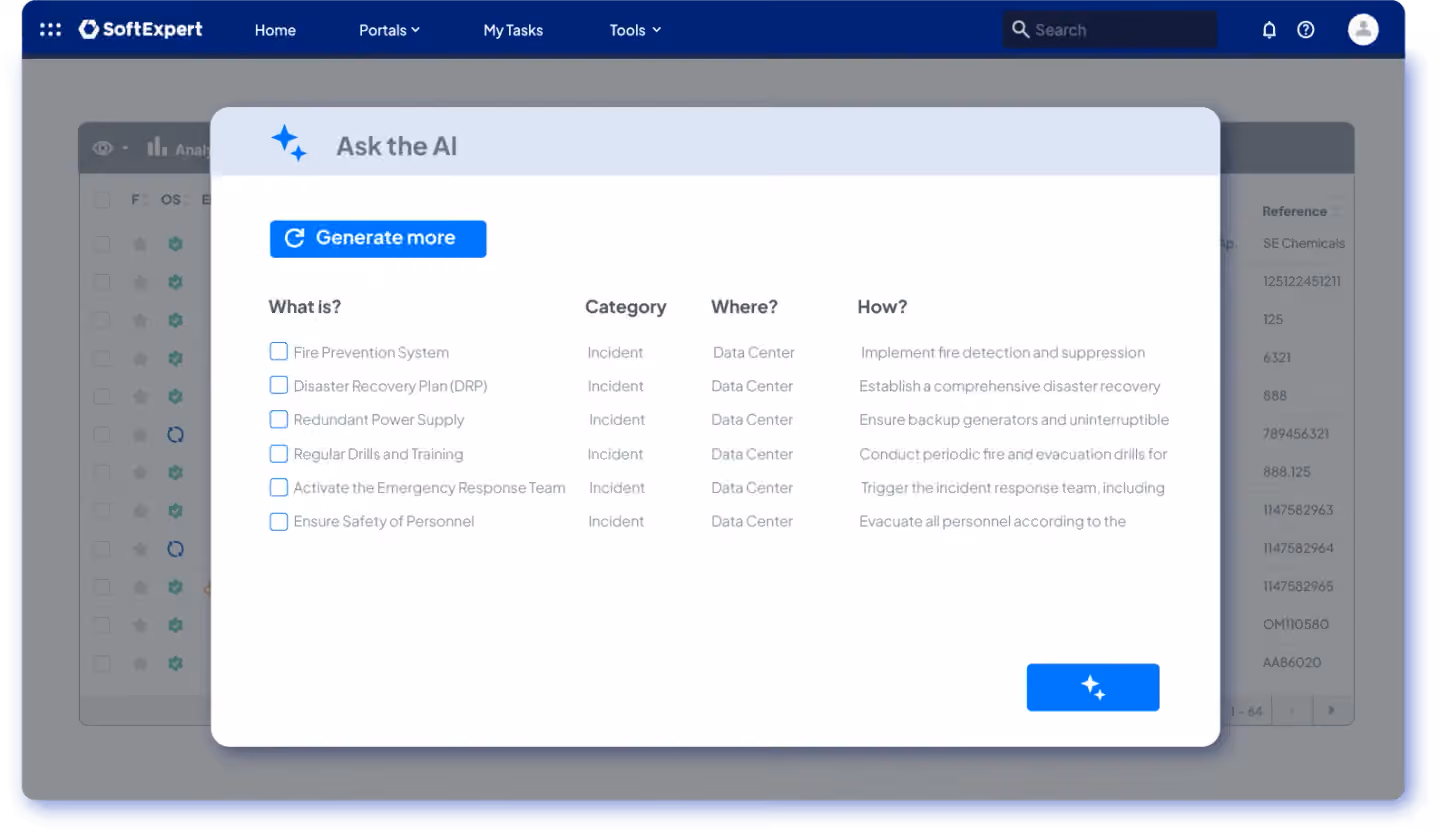The height and width of the screenshot is (835, 1440).
Task: Click the blue circular status icon in row 1147582964
Action: point(176,549)
